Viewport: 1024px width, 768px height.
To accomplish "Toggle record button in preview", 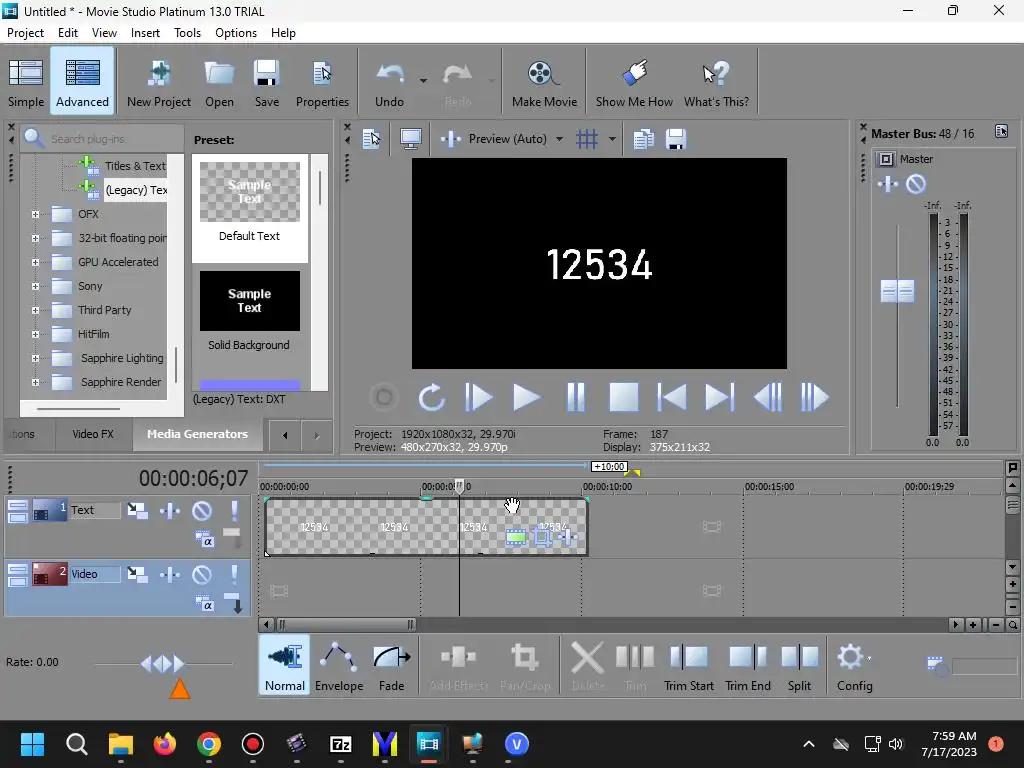I will 384,397.
